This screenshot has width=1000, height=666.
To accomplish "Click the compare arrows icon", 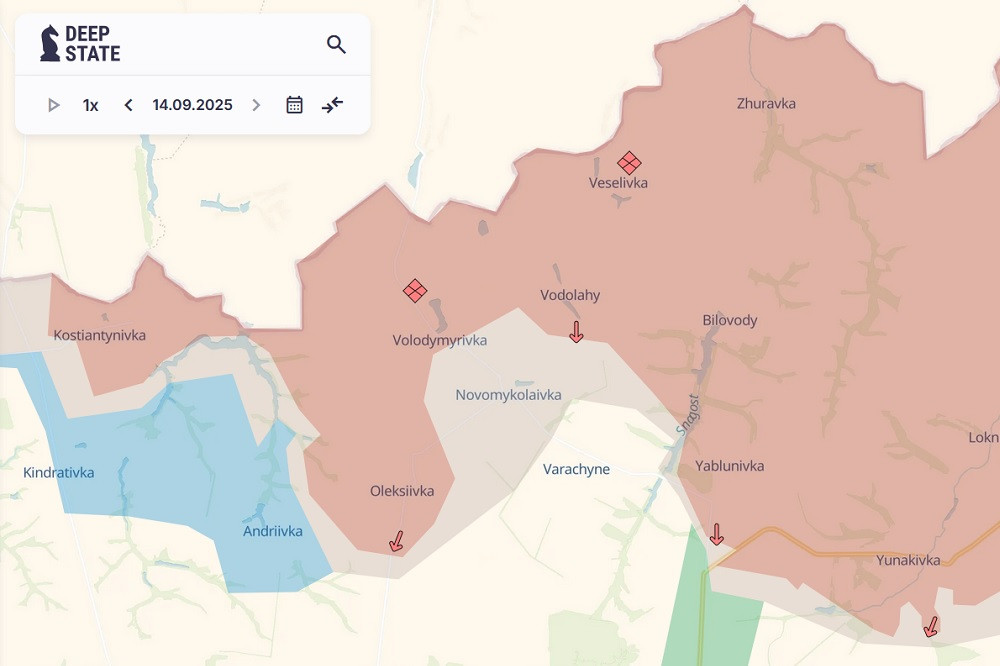I will [x=332, y=105].
